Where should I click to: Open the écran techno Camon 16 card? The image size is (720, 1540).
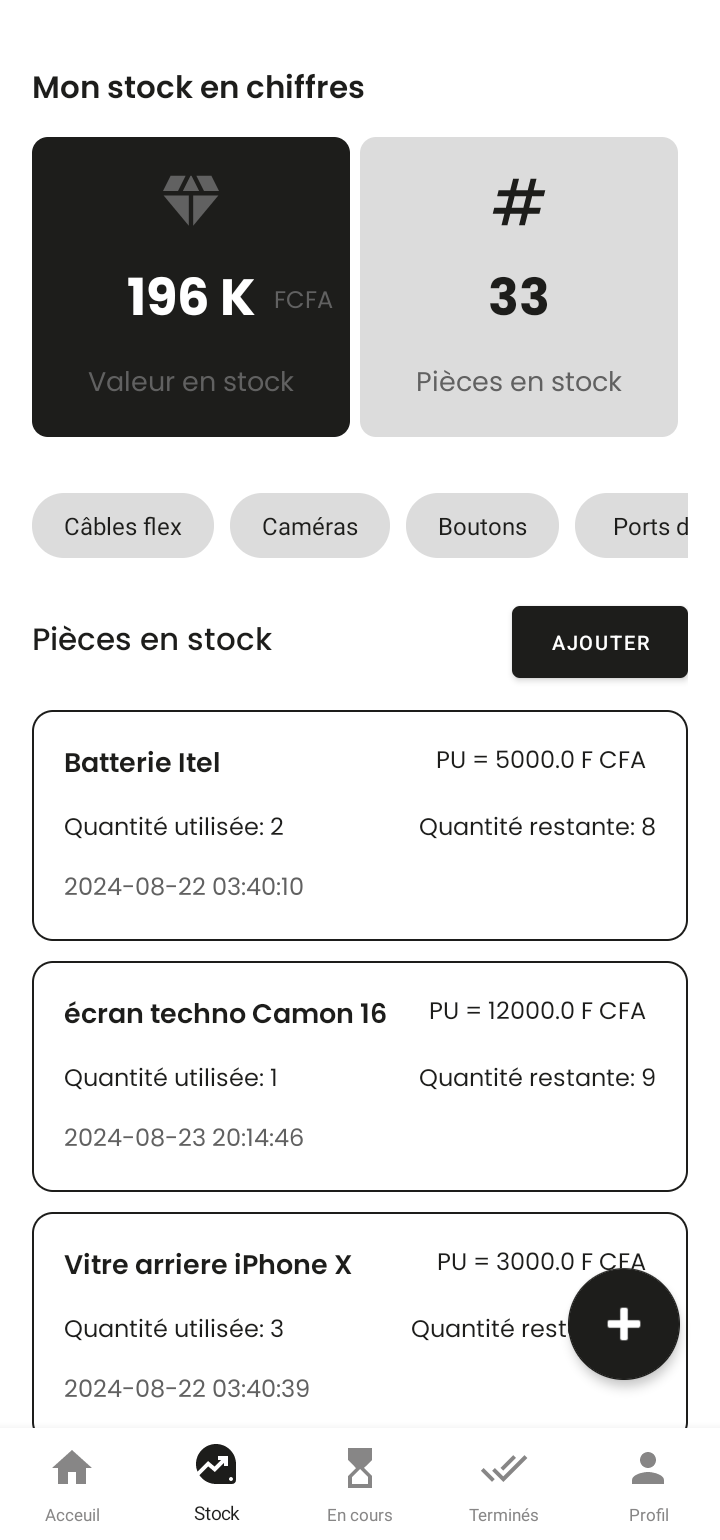360,1076
